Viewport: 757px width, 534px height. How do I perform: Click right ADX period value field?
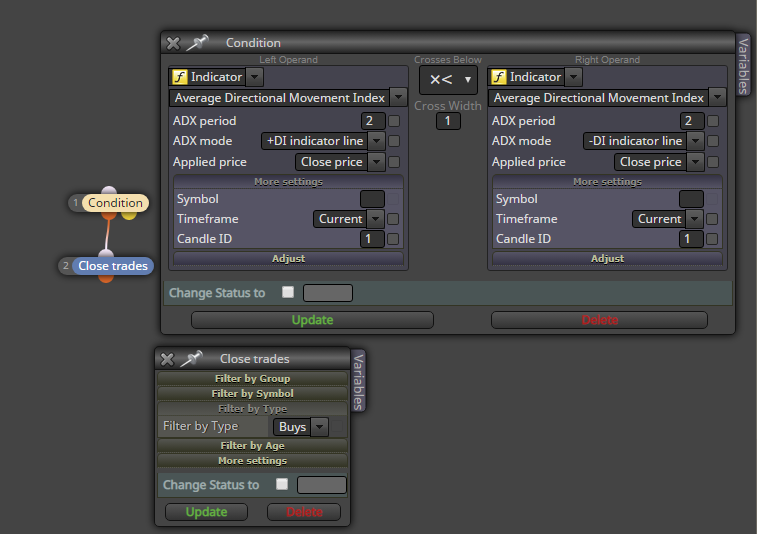click(692, 121)
